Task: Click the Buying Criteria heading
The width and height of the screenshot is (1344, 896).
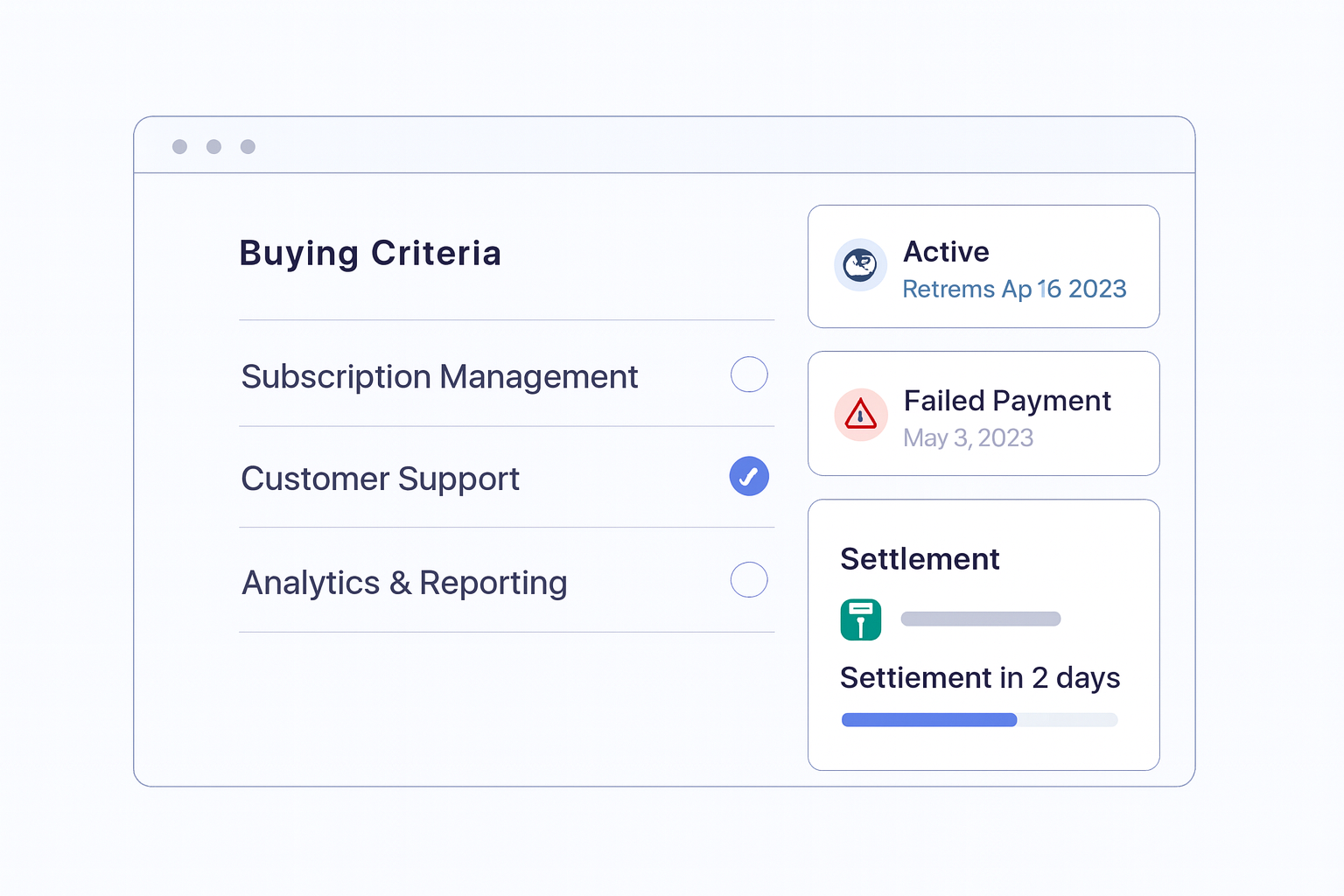Action: [x=370, y=254]
